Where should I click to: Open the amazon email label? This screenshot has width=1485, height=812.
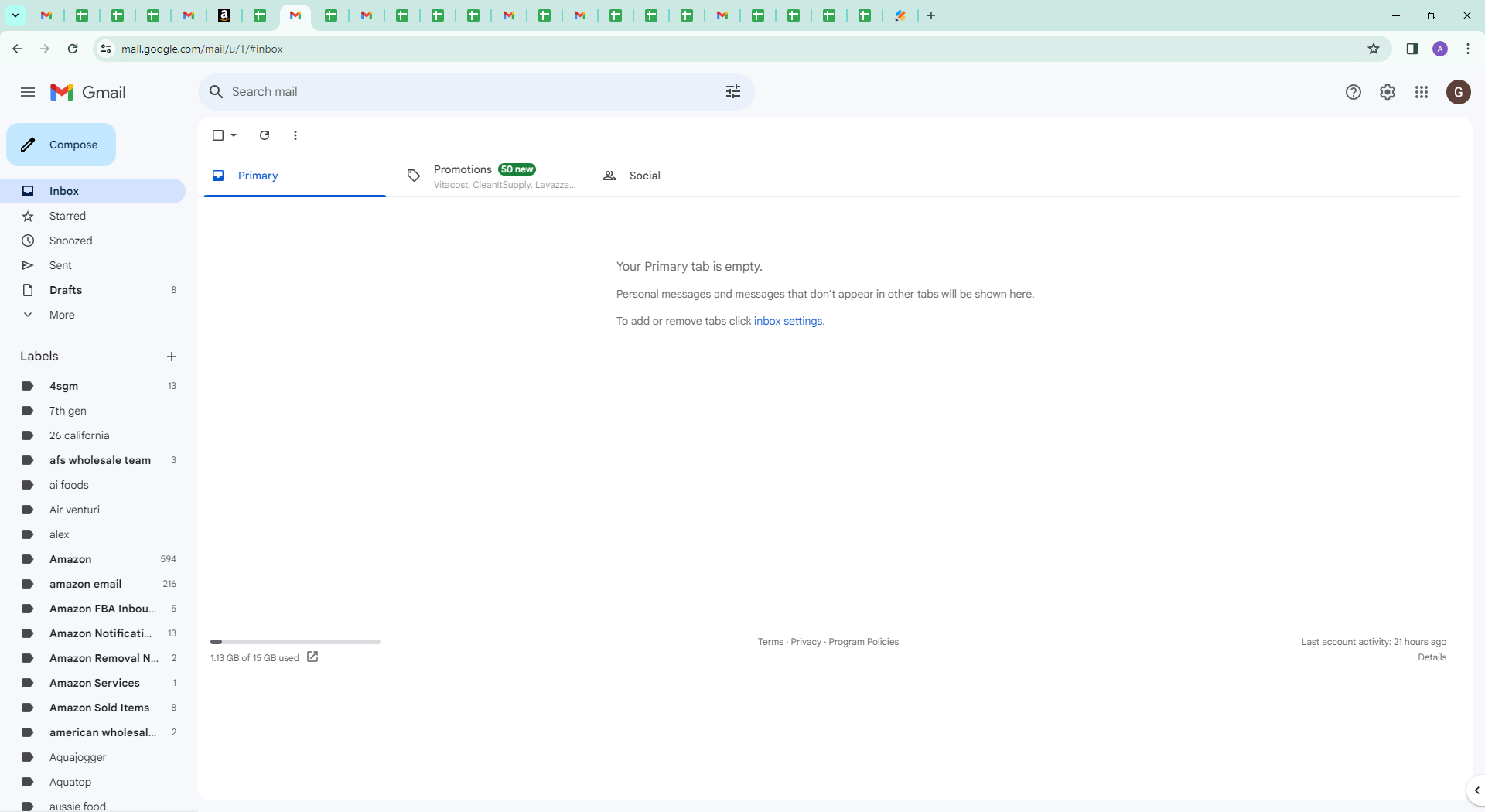pyautogui.click(x=93, y=584)
